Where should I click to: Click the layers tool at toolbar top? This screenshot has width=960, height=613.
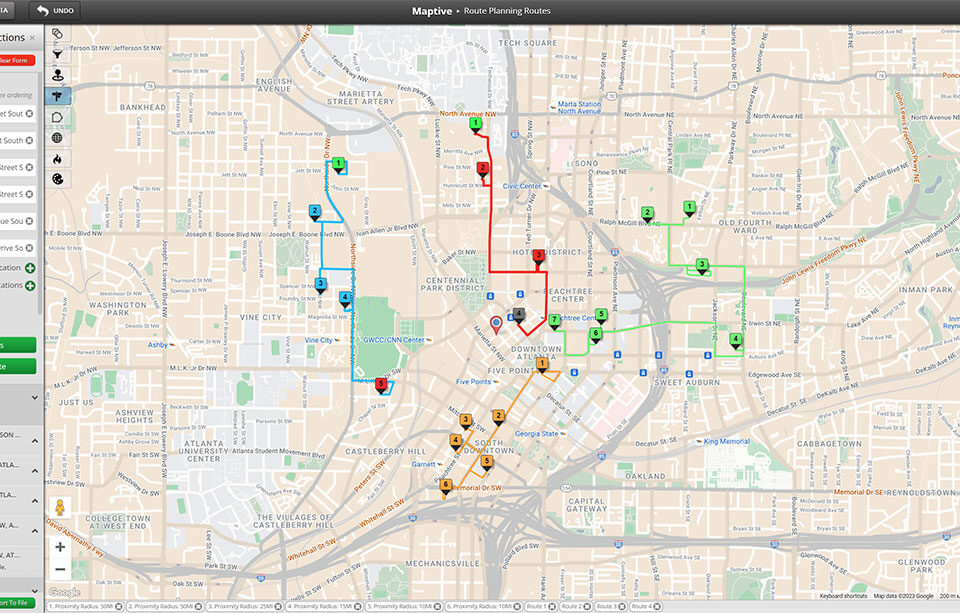(58, 33)
